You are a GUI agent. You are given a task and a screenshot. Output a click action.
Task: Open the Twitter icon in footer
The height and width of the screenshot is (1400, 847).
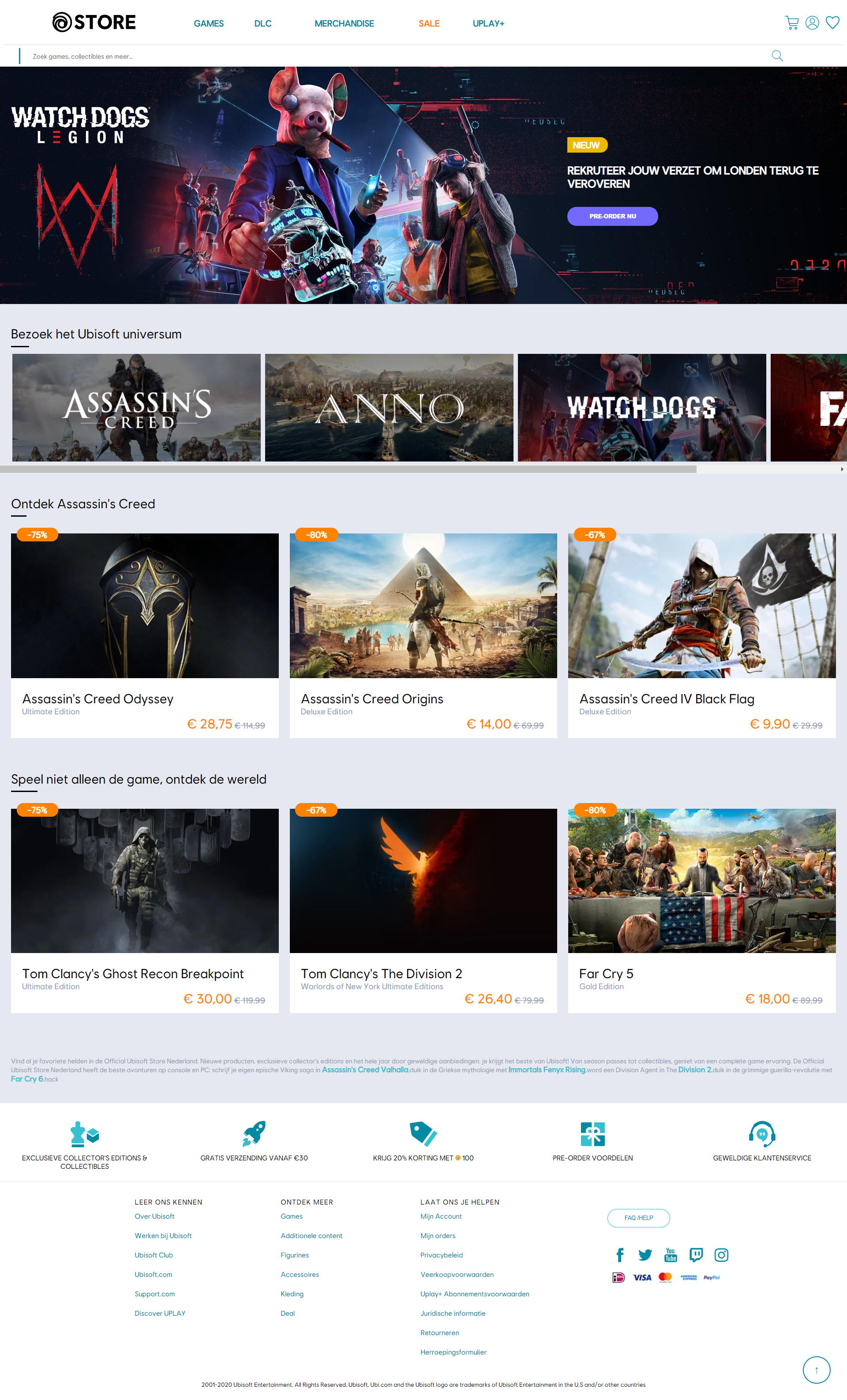point(645,1254)
